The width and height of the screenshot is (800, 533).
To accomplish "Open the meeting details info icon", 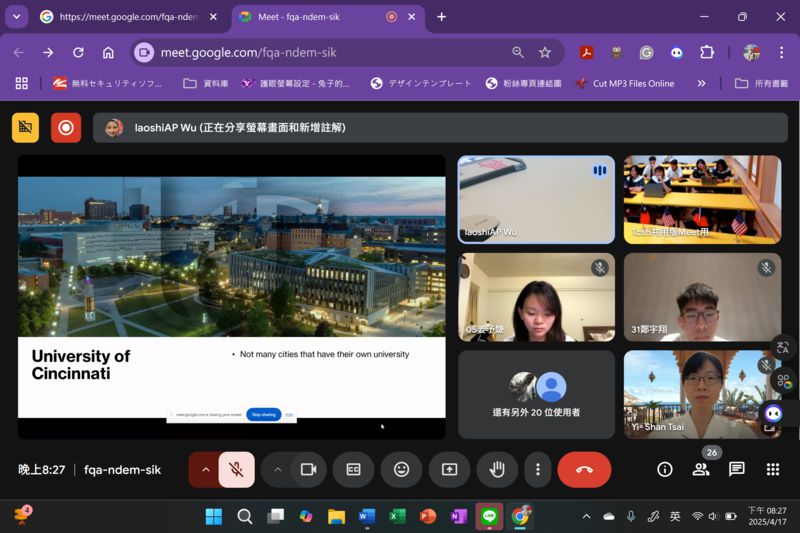I will (664, 469).
